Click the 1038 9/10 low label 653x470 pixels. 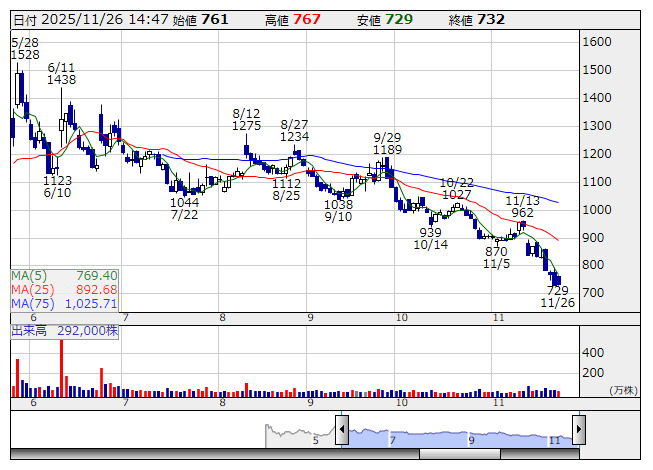coord(338,210)
